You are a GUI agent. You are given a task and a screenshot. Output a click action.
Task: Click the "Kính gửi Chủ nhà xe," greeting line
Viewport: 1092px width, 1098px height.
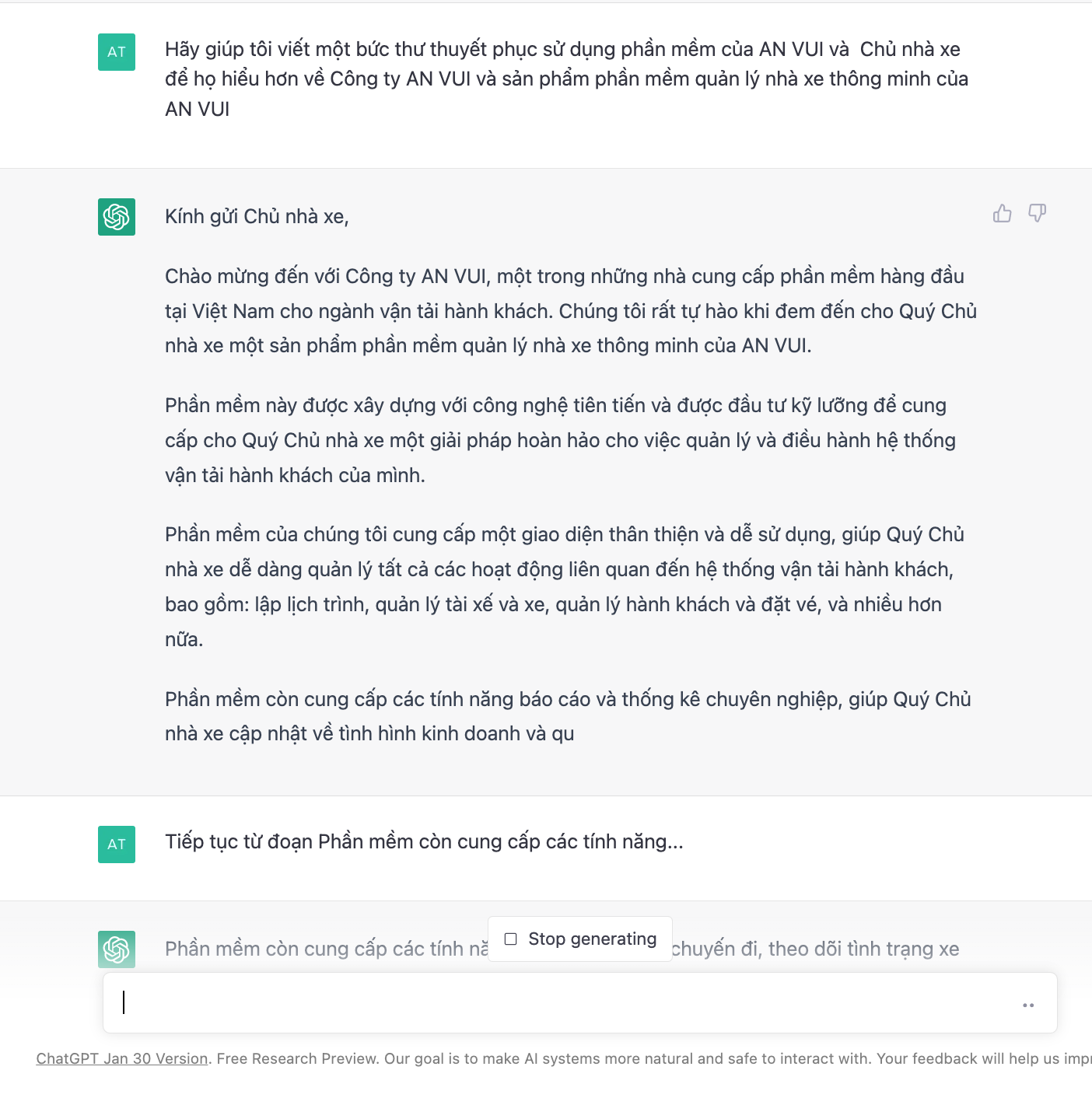click(257, 216)
